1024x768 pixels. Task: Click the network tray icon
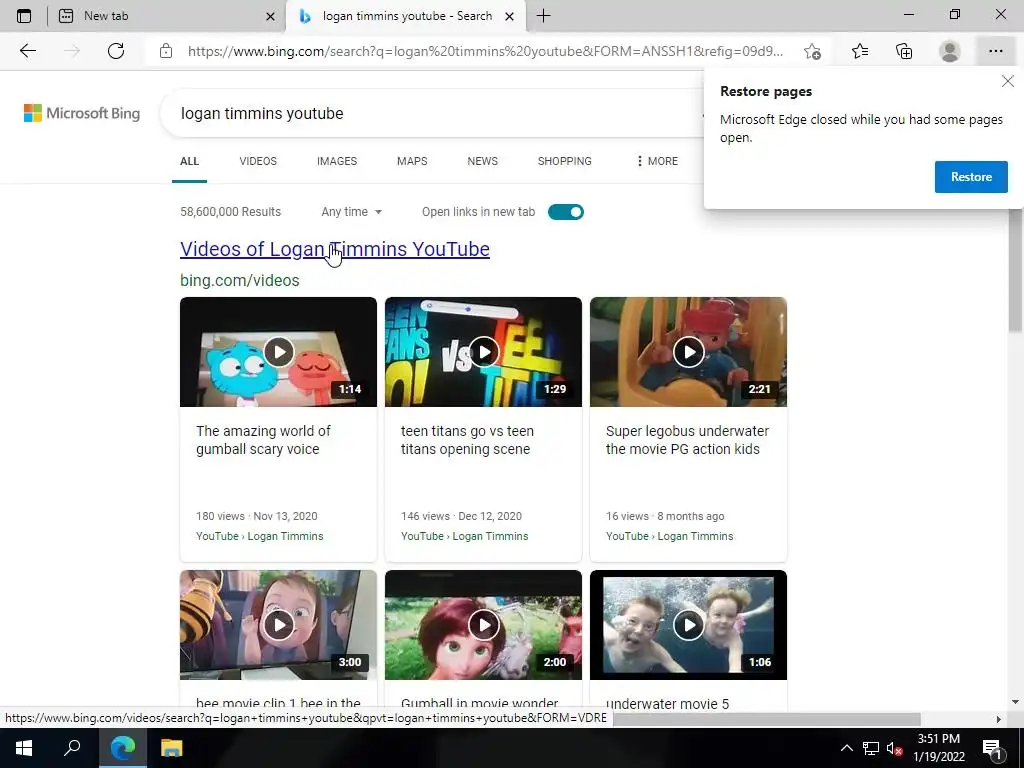[871, 748]
